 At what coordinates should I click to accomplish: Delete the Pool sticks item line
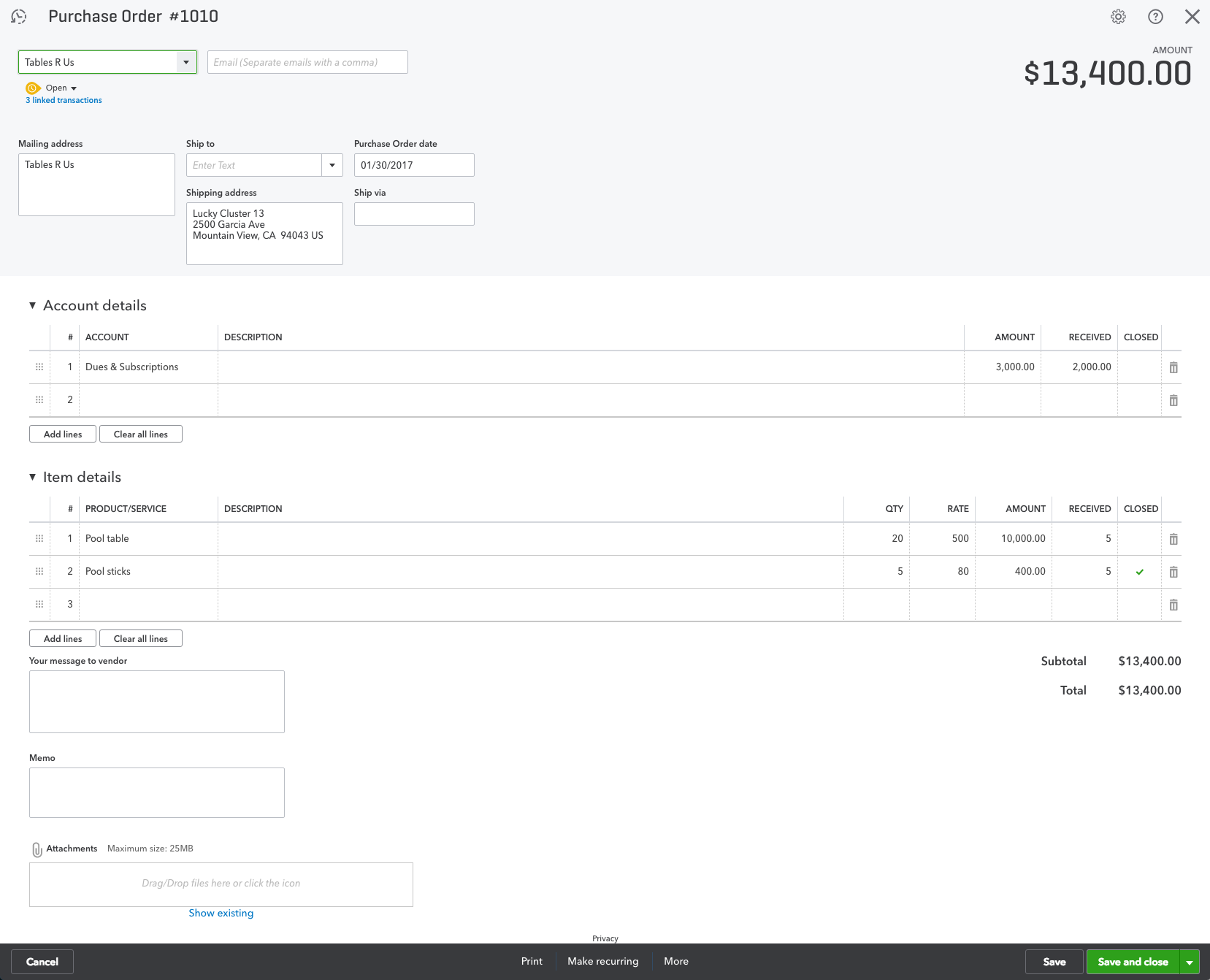coord(1173,572)
